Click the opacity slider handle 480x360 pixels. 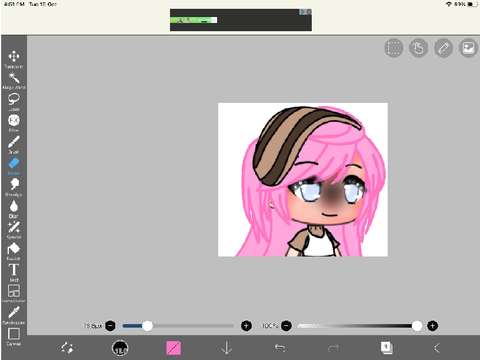pyautogui.click(x=417, y=326)
